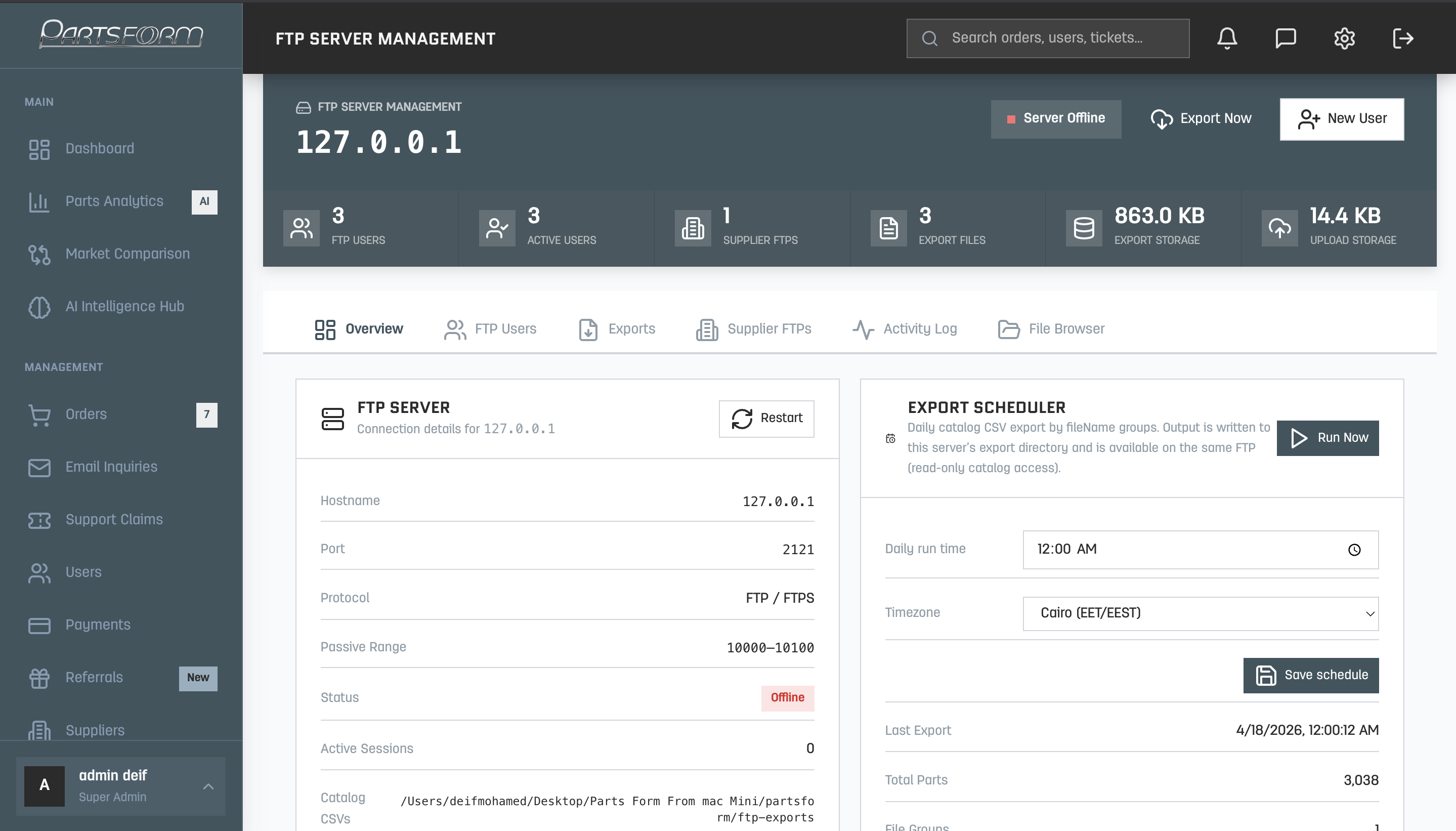Screen dimensions: 1456x831
Task: Open the Activity Log tab
Action: (905, 329)
